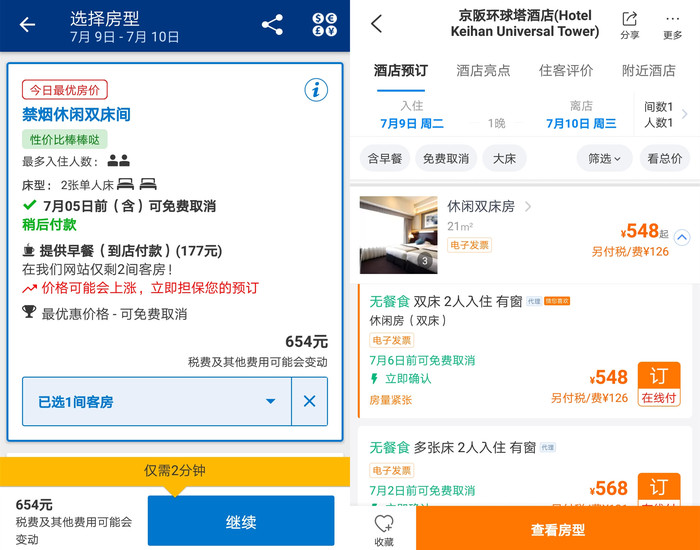Switch to the 住客评价 tab

[x=566, y=71]
